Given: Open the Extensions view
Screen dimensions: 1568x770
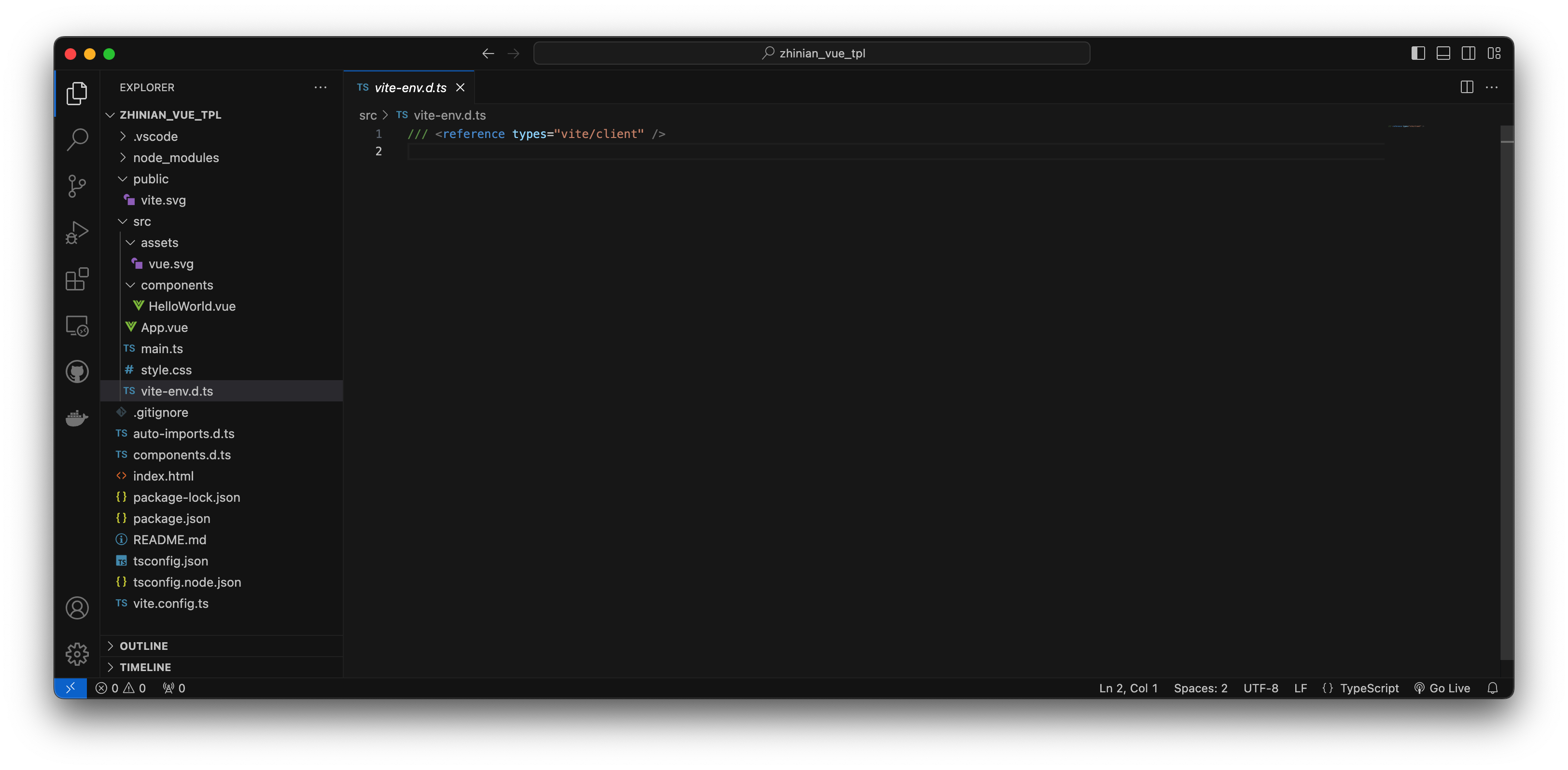Looking at the screenshot, I should 77,278.
